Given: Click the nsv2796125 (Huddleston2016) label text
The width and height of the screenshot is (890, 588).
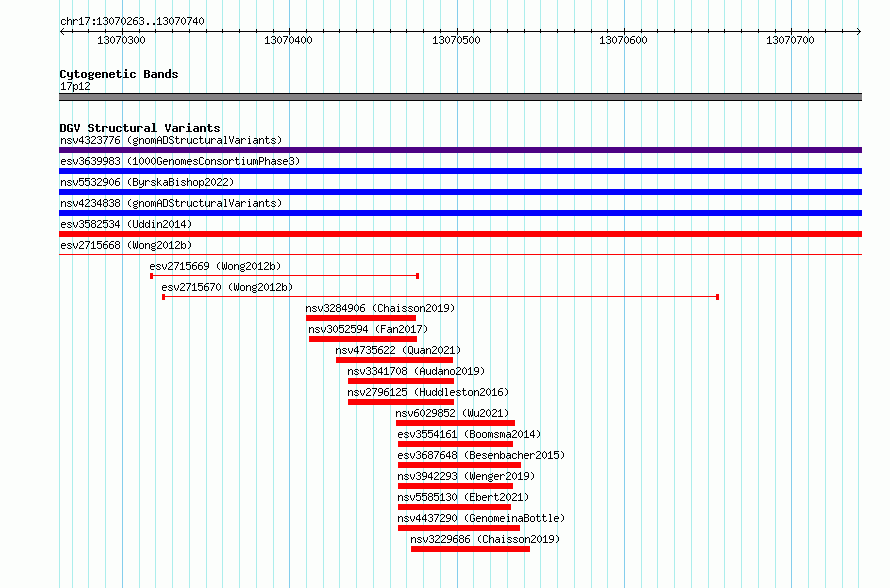Looking at the screenshot, I should [428, 392].
